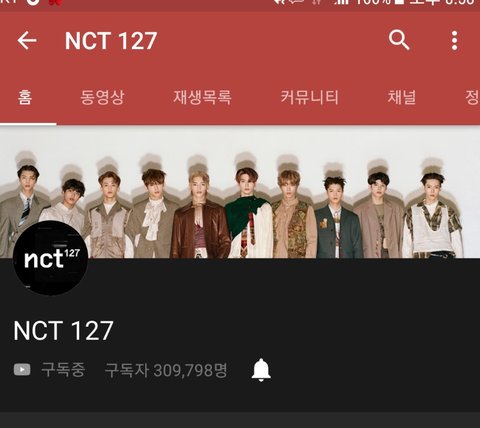Click the YouTube play icon beside 구독중
The image size is (480, 428).
(x=22, y=370)
